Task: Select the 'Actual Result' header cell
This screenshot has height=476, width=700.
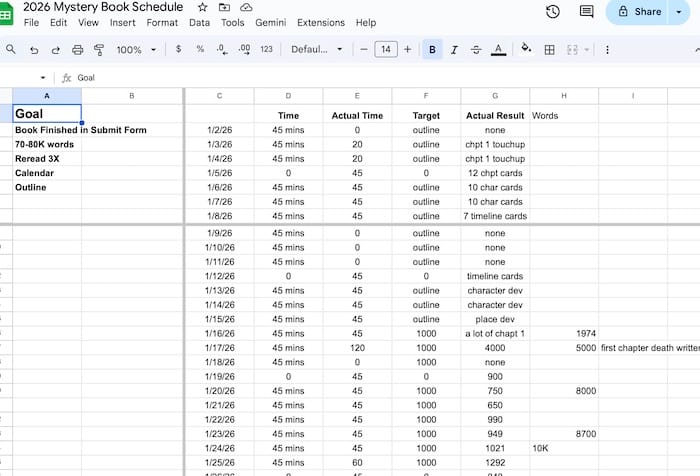Action: tap(495, 116)
